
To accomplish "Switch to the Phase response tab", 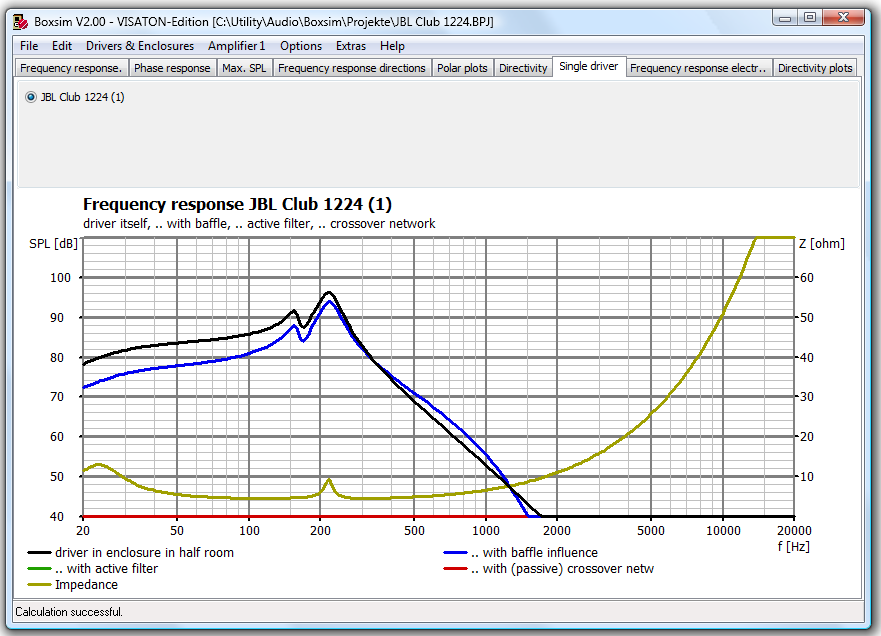I will (x=172, y=68).
